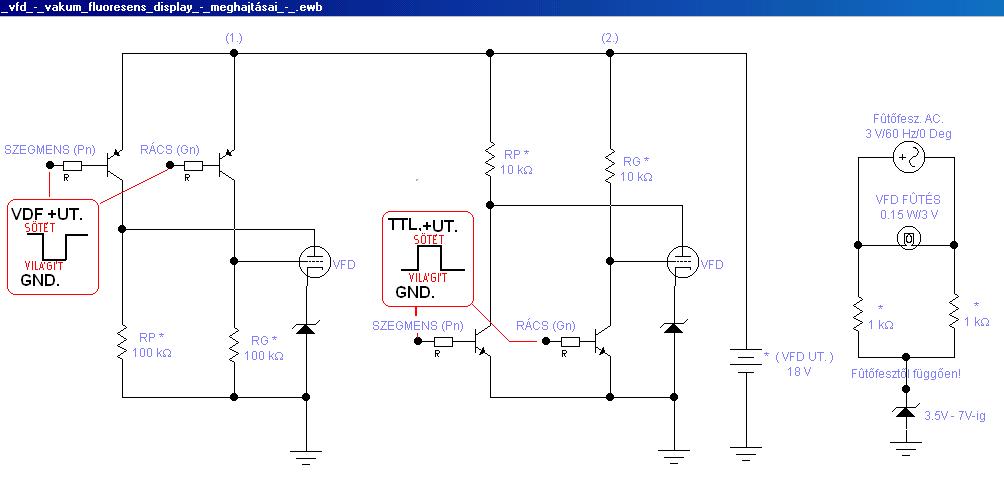Viewport: 1004px width, 479px height.
Task: Click the left 1 kΩ resistor in heater circuit
Action: [857, 313]
